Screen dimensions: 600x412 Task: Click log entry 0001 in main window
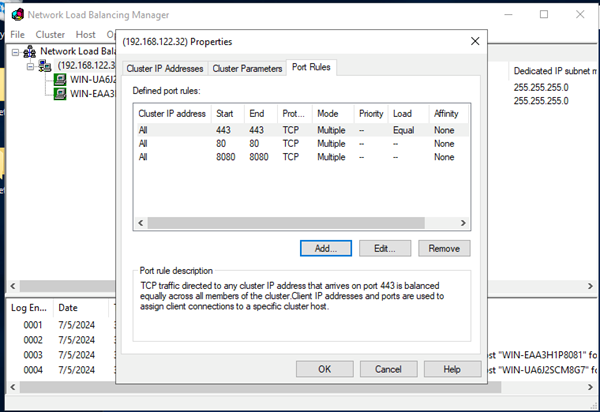33,325
